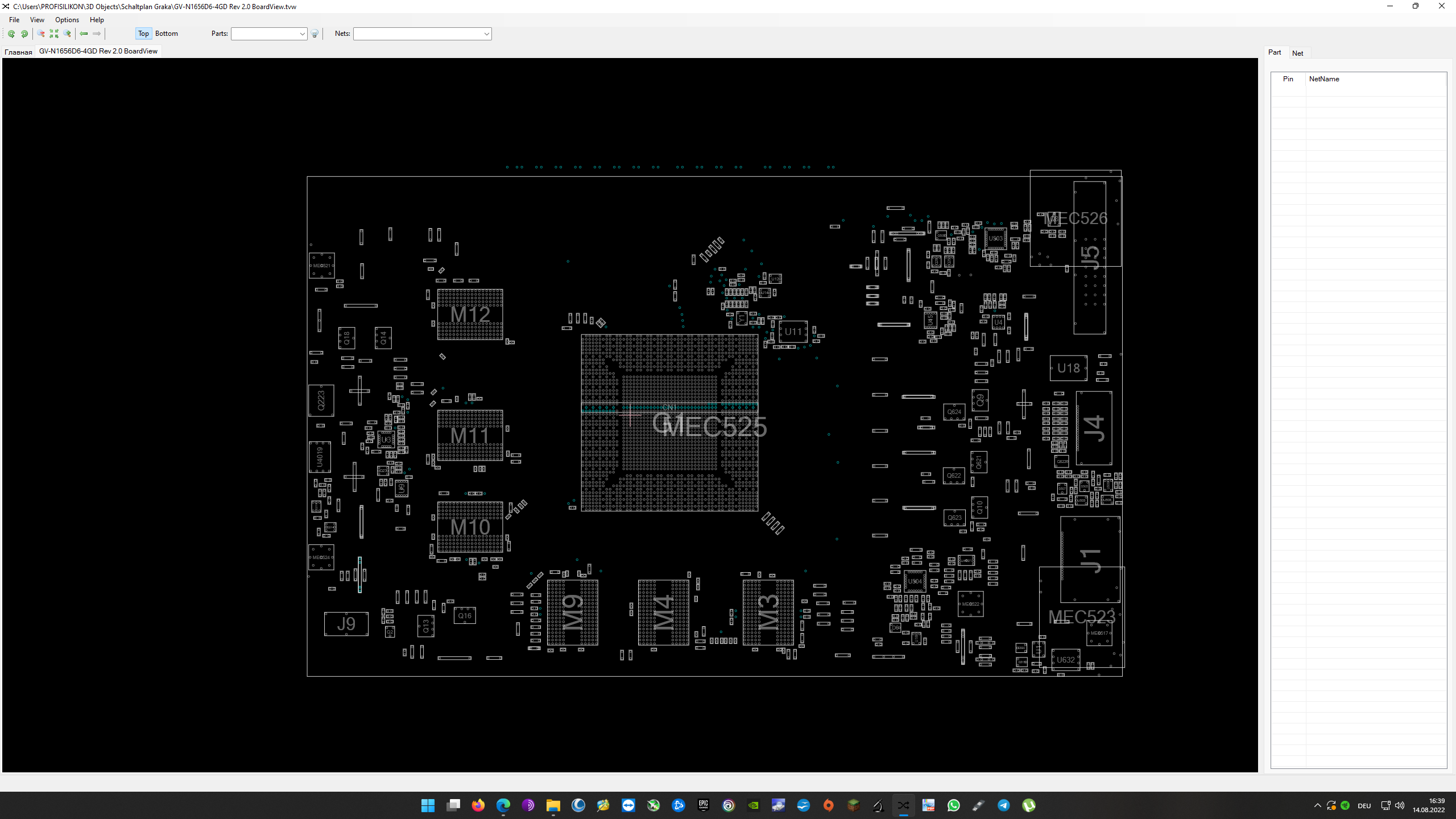
Task: Switch to the Top board side
Action: (x=143, y=34)
